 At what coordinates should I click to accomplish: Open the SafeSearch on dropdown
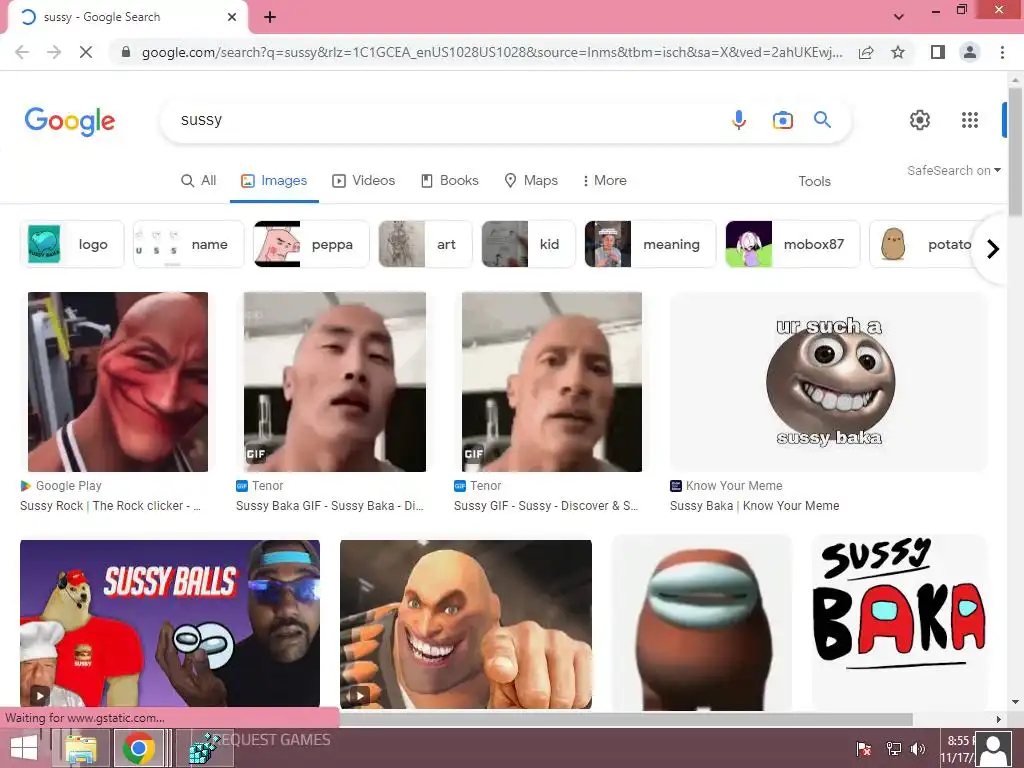pyautogui.click(x=954, y=170)
